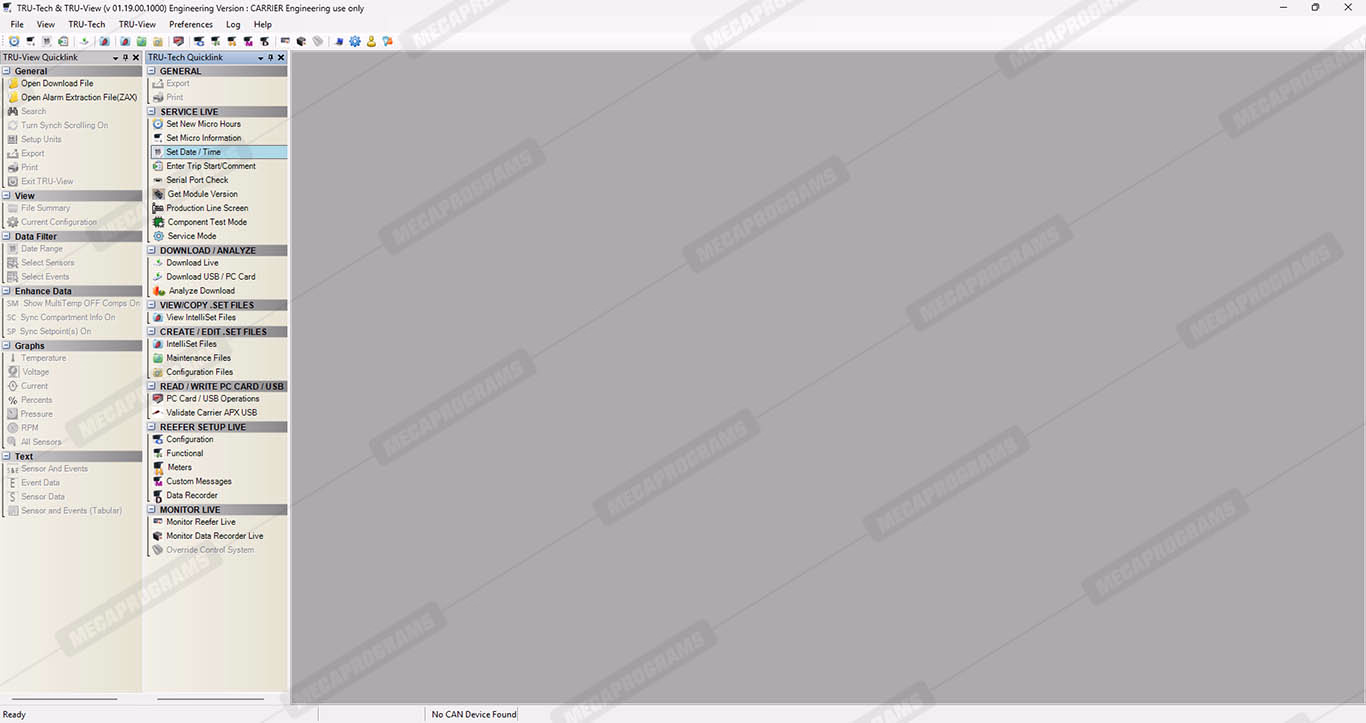Image resolution: width=1366 pixels, height=723 pixels.
Task: Collapse the MONITOR LIVE section
Action: coord(152,510)
